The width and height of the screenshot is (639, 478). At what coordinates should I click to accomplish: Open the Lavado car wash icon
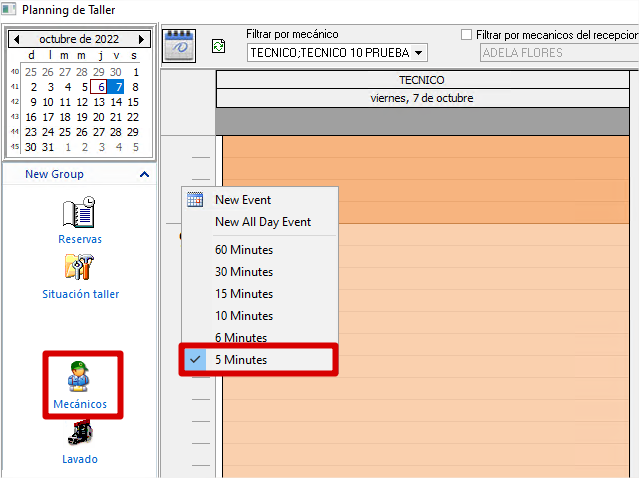tap(80, 434)
